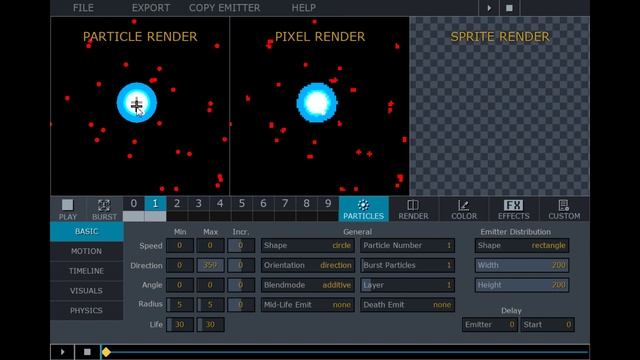Open the CUSTOM panel
This screenshot has height=360, width=640.
pyautogui.click(x=564, y=209)
